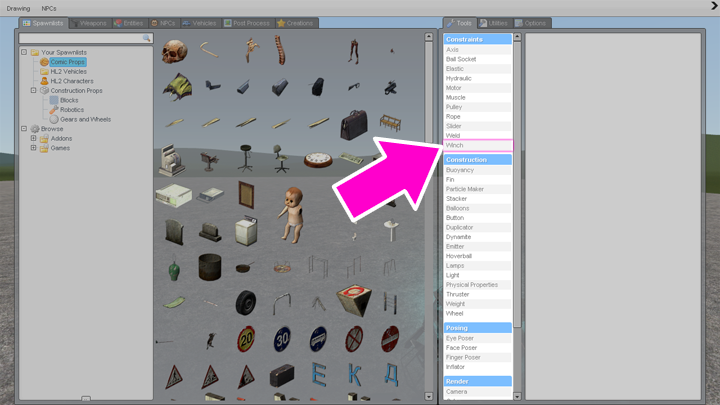Viewport: 720px width, 405px height.
Task: Collapse the Your Spawnlists tree node
Action: [x=24, y=52]
